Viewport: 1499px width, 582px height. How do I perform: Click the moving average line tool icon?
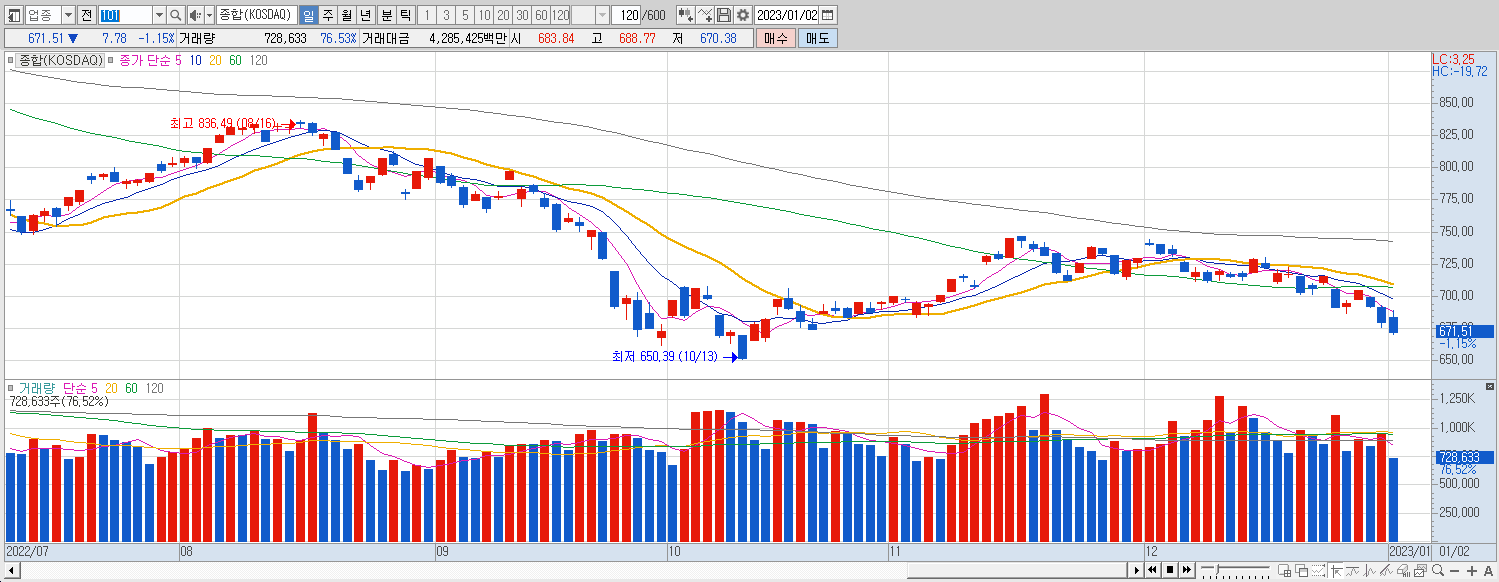click(x=1352, y=570)
